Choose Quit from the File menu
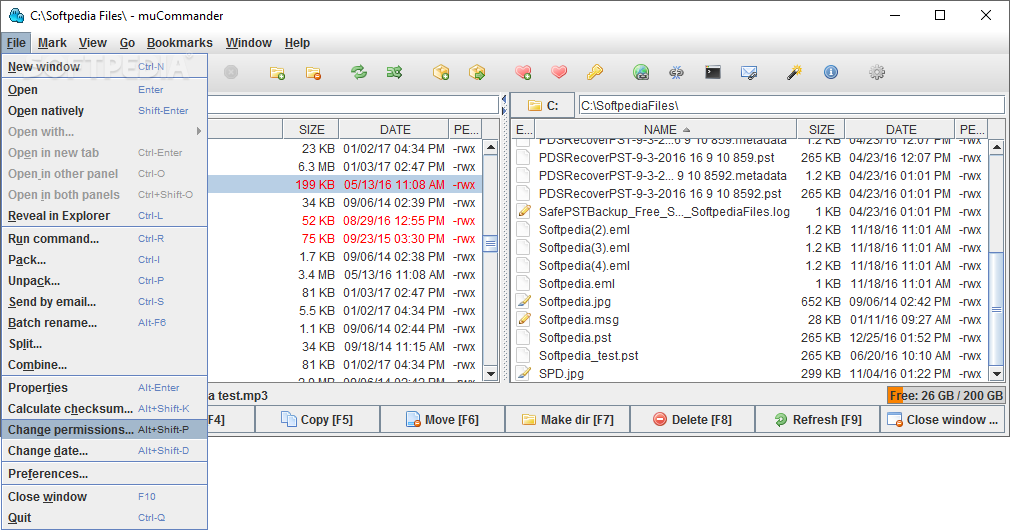 (x=104, y=518)
